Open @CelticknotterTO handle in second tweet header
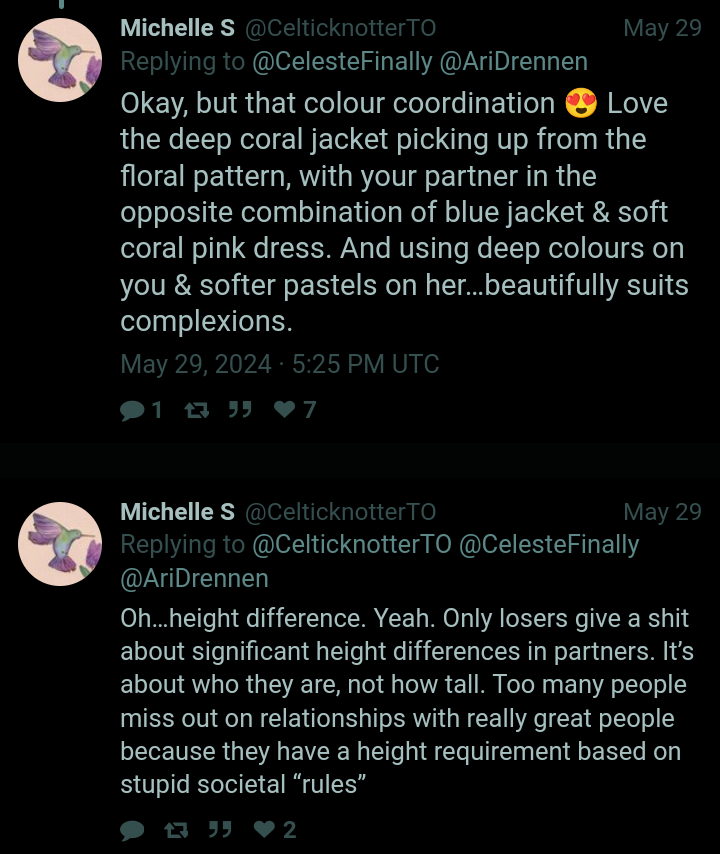 tap(340, 512)
